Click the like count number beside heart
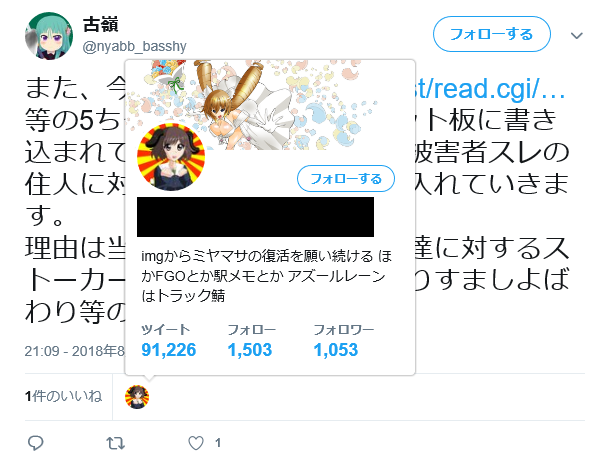 (218, 443)
